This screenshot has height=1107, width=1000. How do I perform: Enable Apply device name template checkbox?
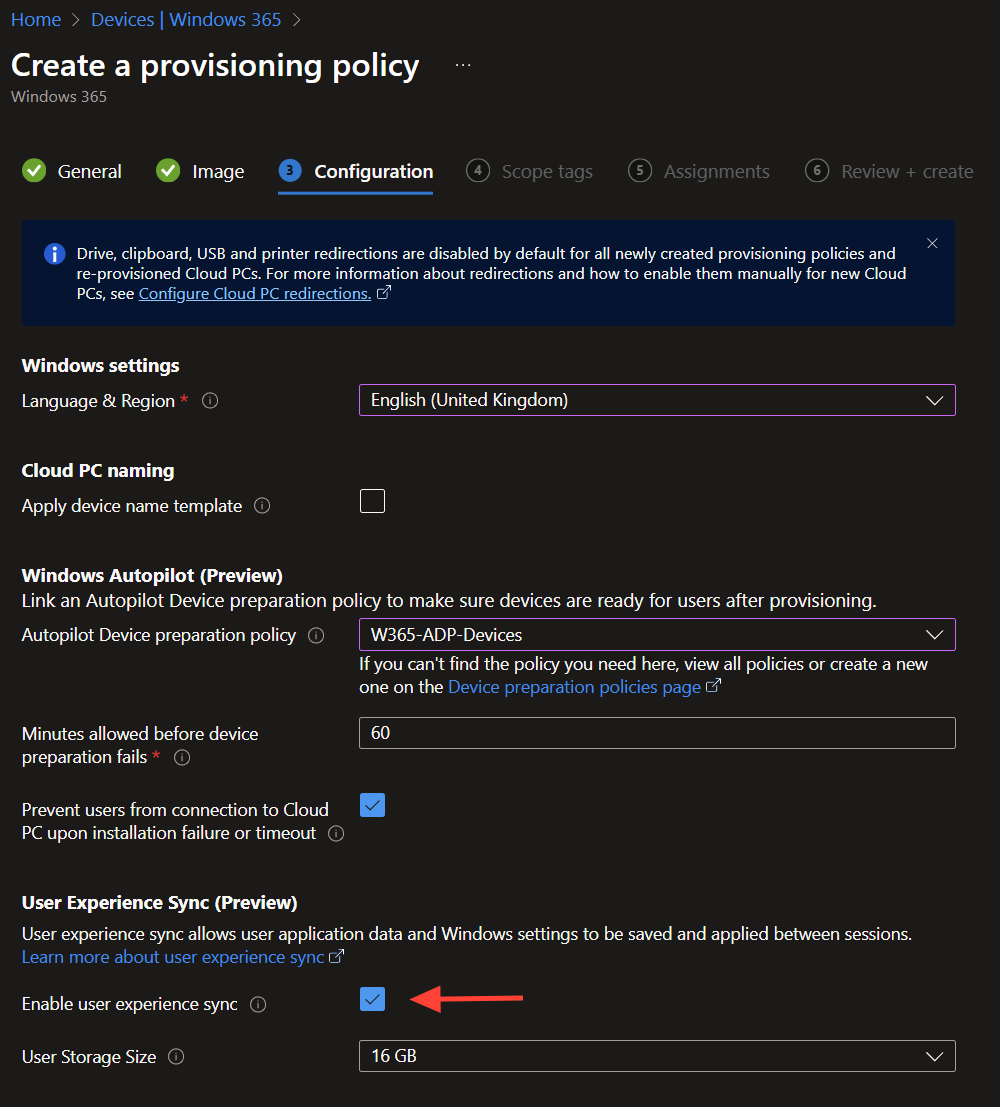(372, 501)
